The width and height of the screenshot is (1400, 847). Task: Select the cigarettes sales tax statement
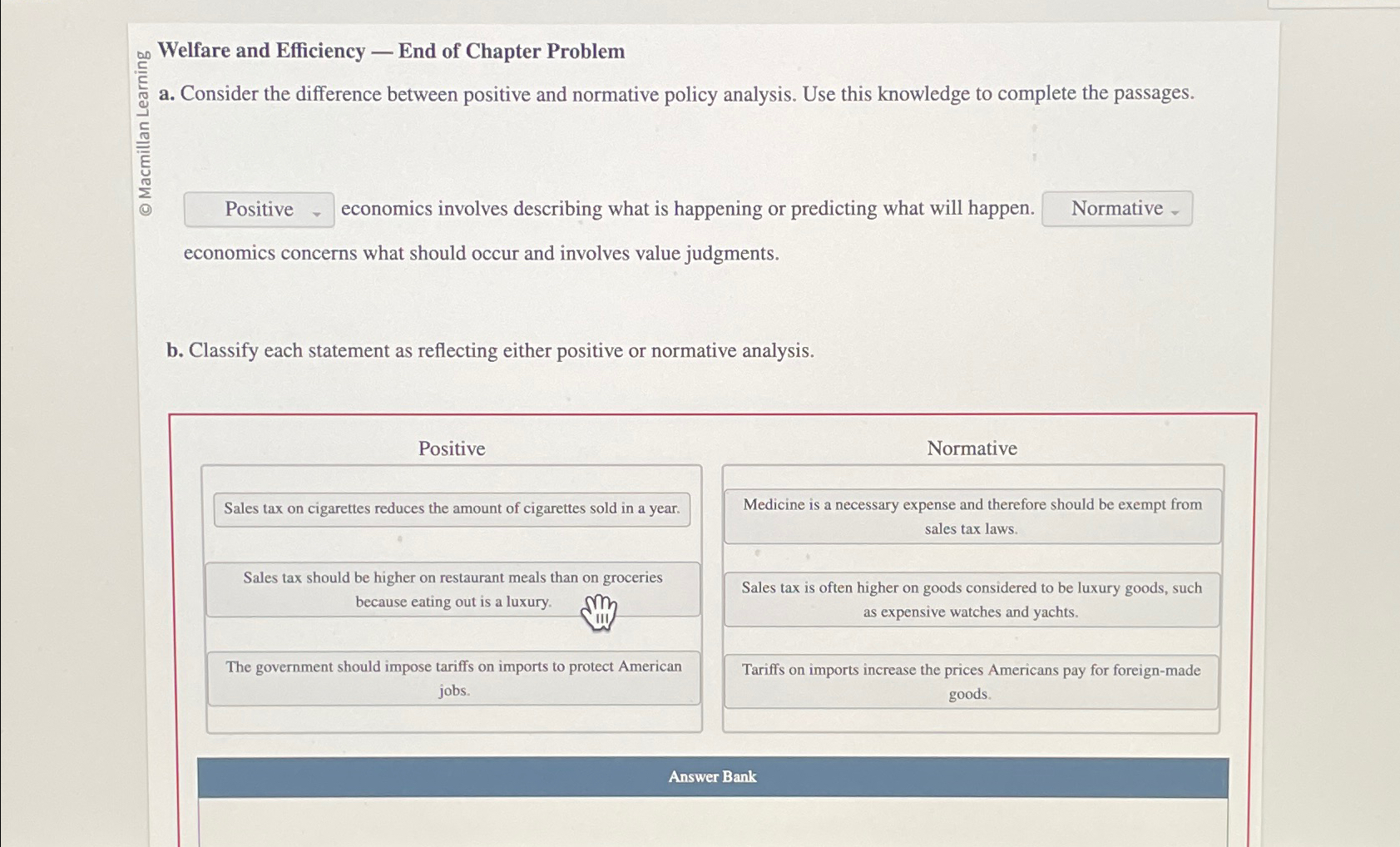[453, 508]
